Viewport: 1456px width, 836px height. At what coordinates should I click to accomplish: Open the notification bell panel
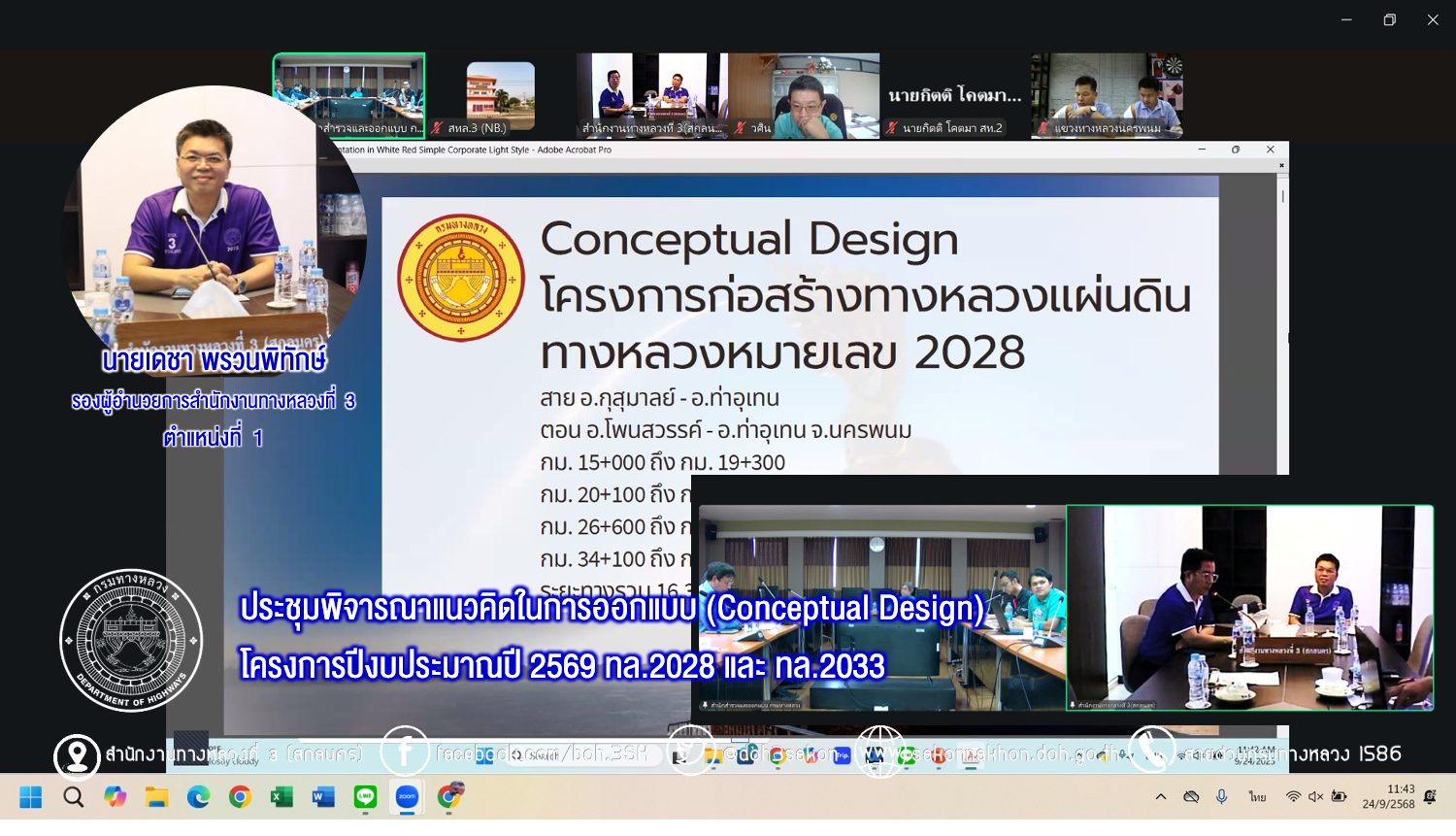click(1430, 797)
